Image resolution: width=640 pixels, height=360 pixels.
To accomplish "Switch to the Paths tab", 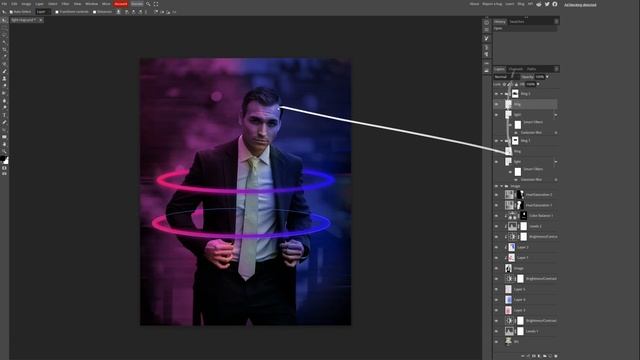I will tap(531, 69).
